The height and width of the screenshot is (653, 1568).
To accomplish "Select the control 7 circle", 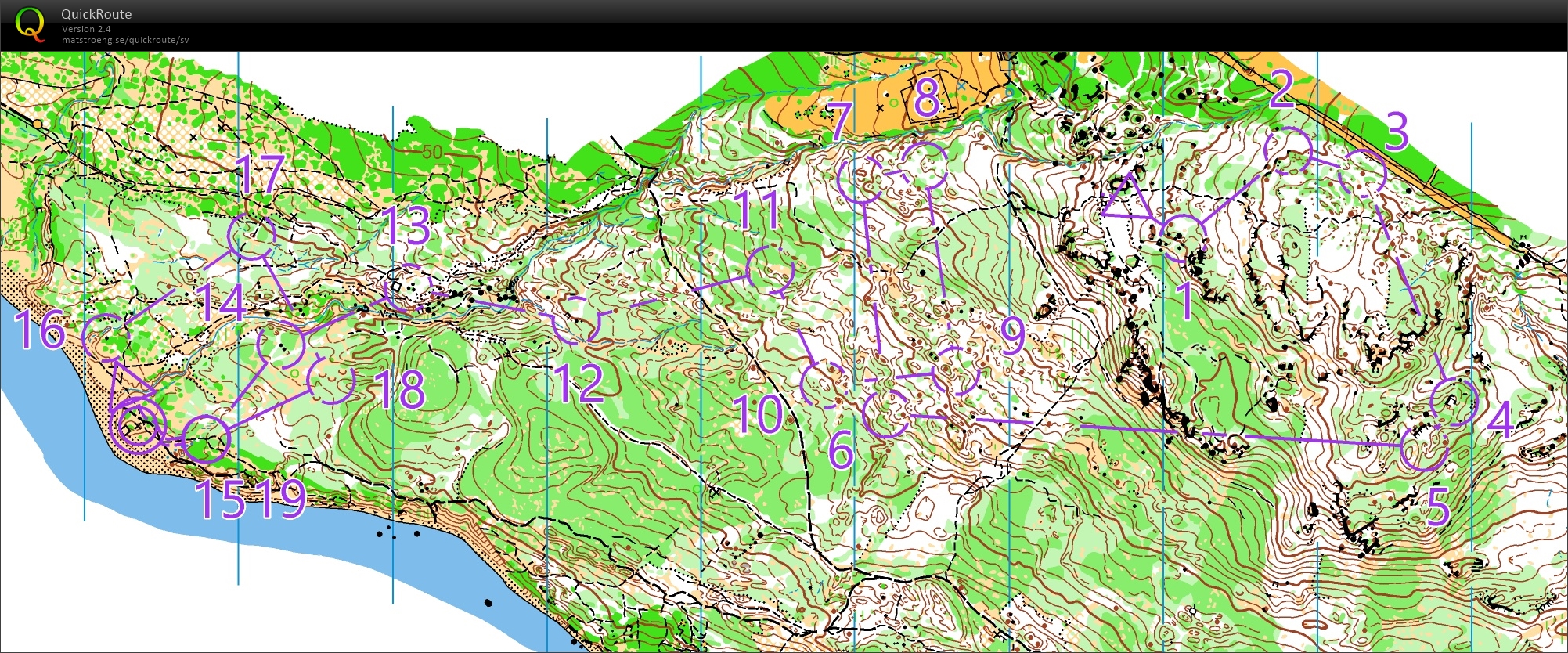I will click(861, 179).
